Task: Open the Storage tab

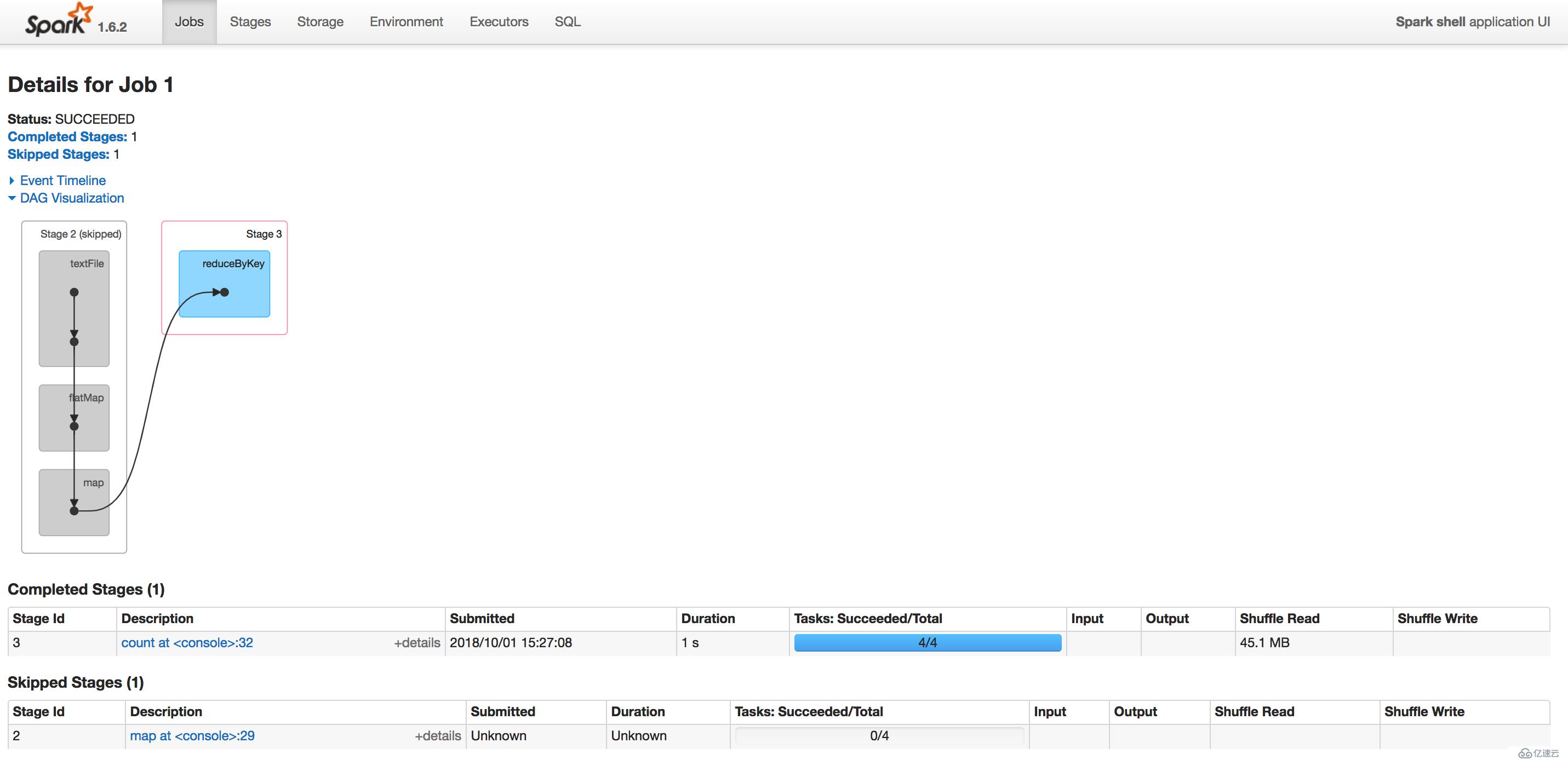Action: pyautogui.click(x=320, y=22)
